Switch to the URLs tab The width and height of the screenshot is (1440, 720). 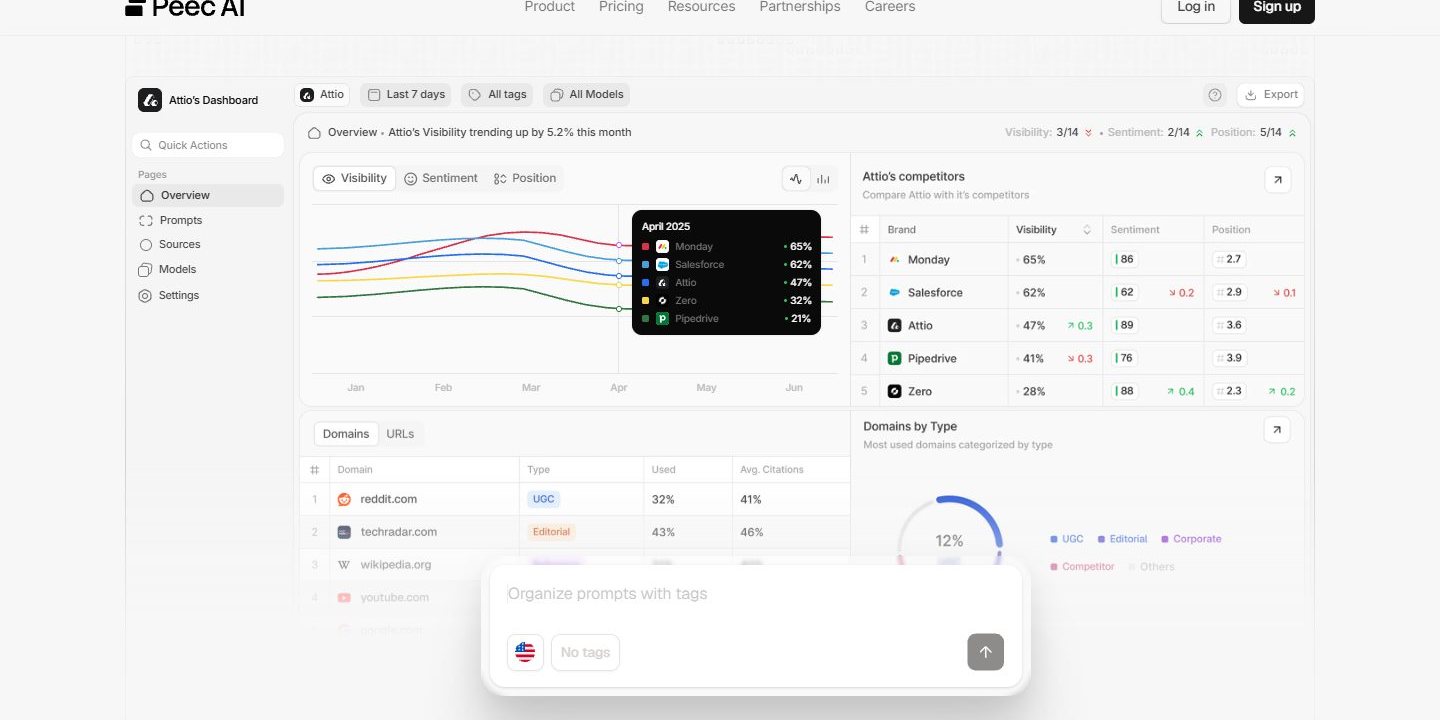tap(400, 434)
